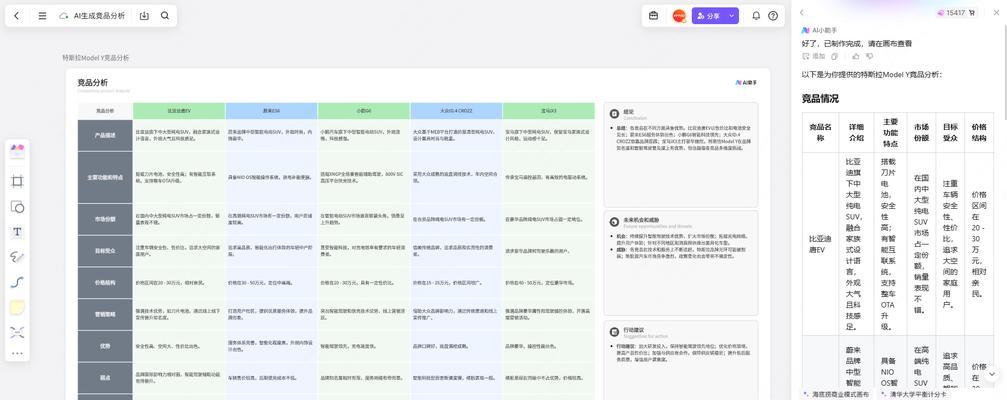Select the 营销策略 row header
Viewport: 1007px width, 400px height.
pos(105,314)
